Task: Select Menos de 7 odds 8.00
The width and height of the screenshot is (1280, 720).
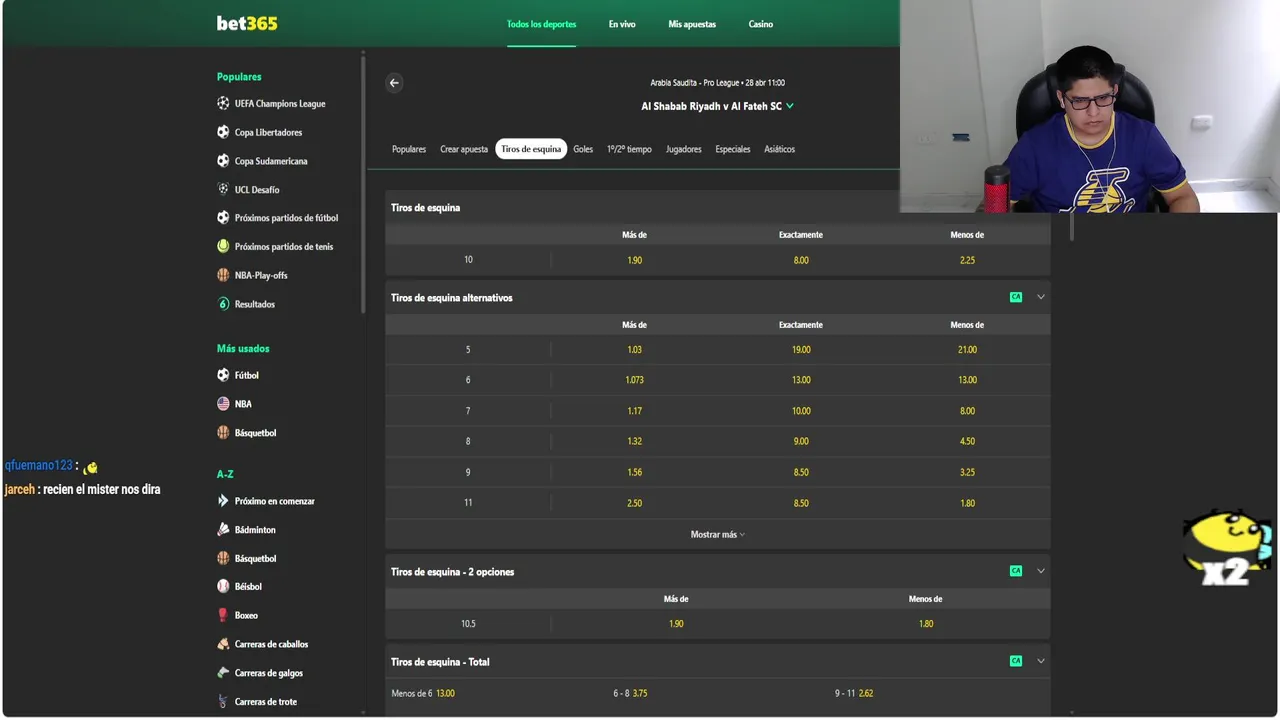Action: pos(967,411)
